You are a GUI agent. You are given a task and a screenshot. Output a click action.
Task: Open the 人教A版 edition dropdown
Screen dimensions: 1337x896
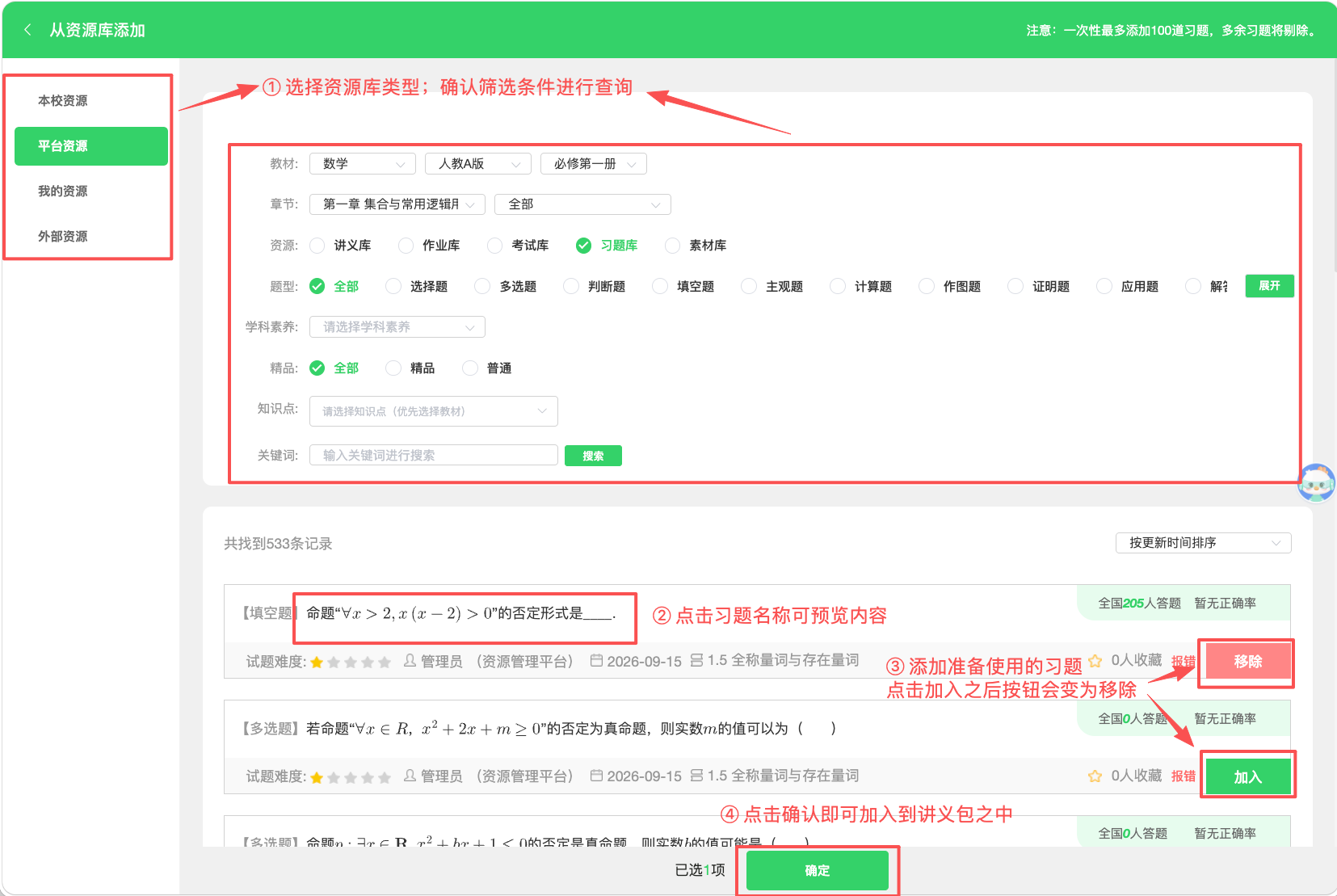coord(478,163)
